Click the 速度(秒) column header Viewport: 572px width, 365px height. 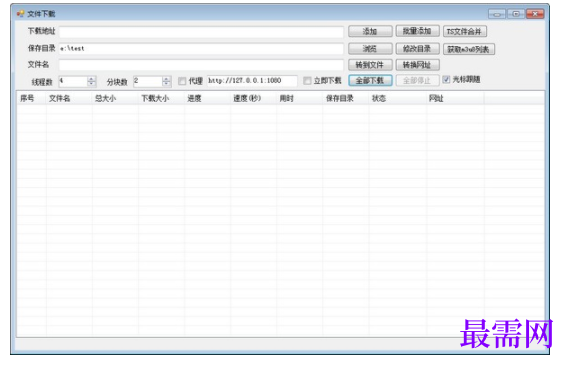coord(253,98)
